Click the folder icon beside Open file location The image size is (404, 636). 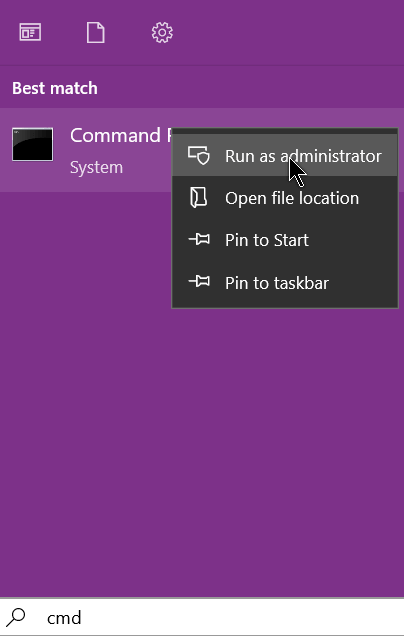point(199,198)
